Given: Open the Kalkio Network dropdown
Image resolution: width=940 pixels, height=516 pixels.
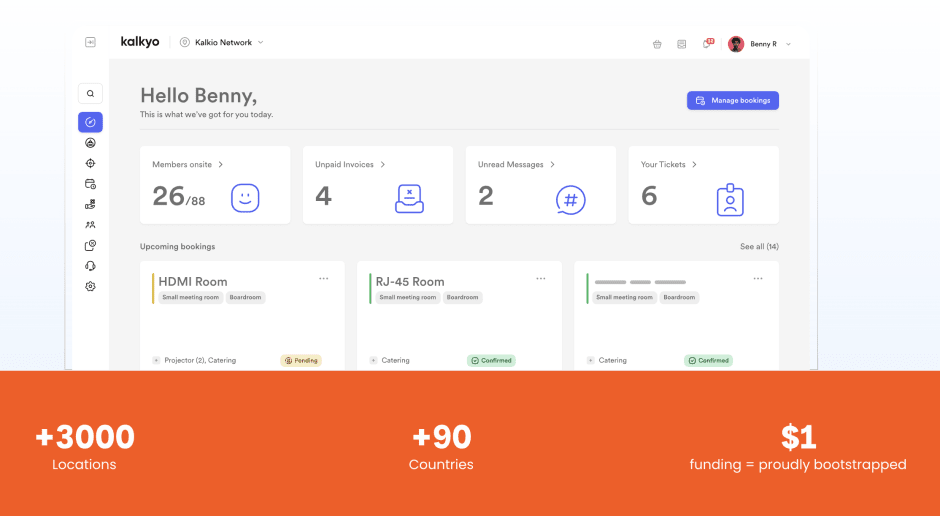Looking at the screenshot, I should (222, 43).
